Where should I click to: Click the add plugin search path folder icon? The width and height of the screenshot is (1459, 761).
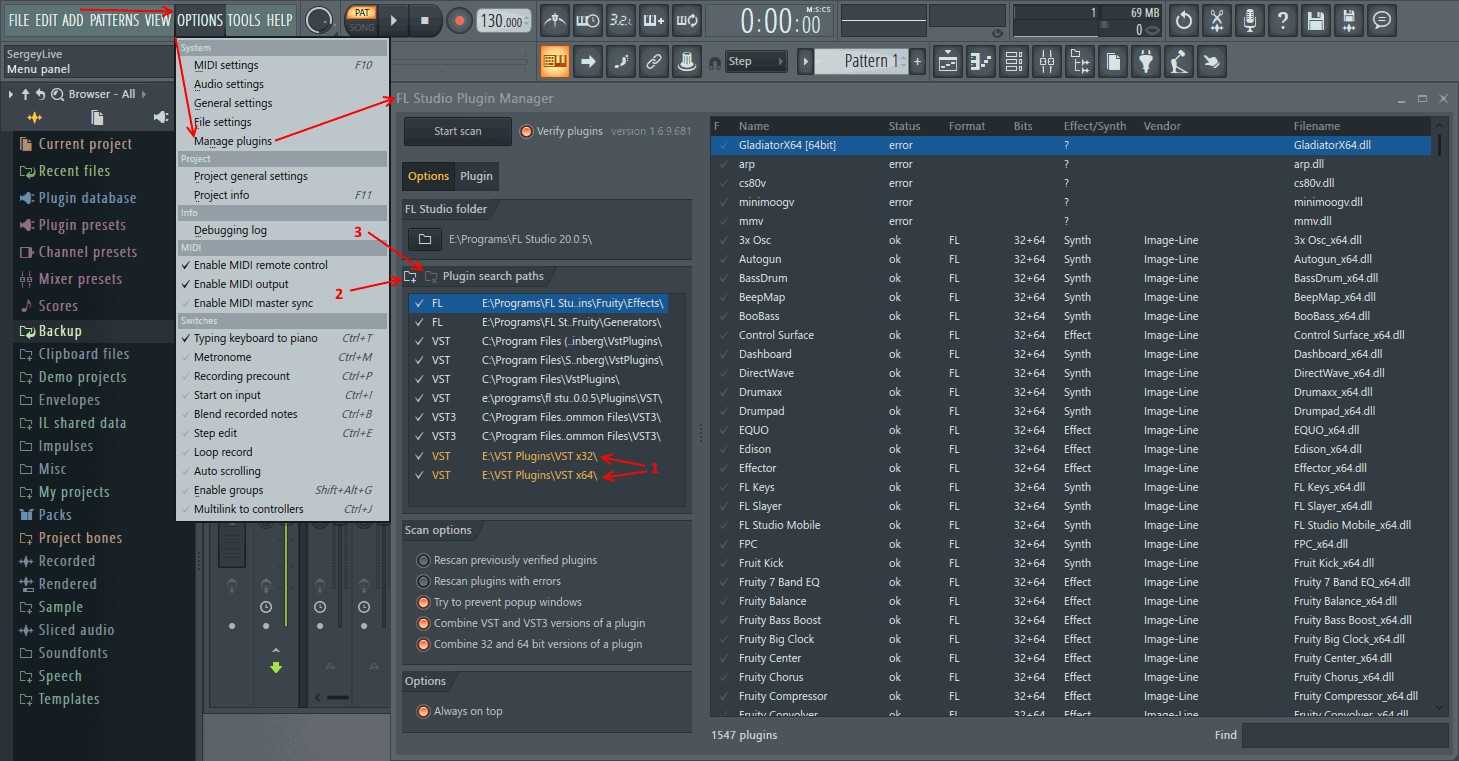point(410,276)
